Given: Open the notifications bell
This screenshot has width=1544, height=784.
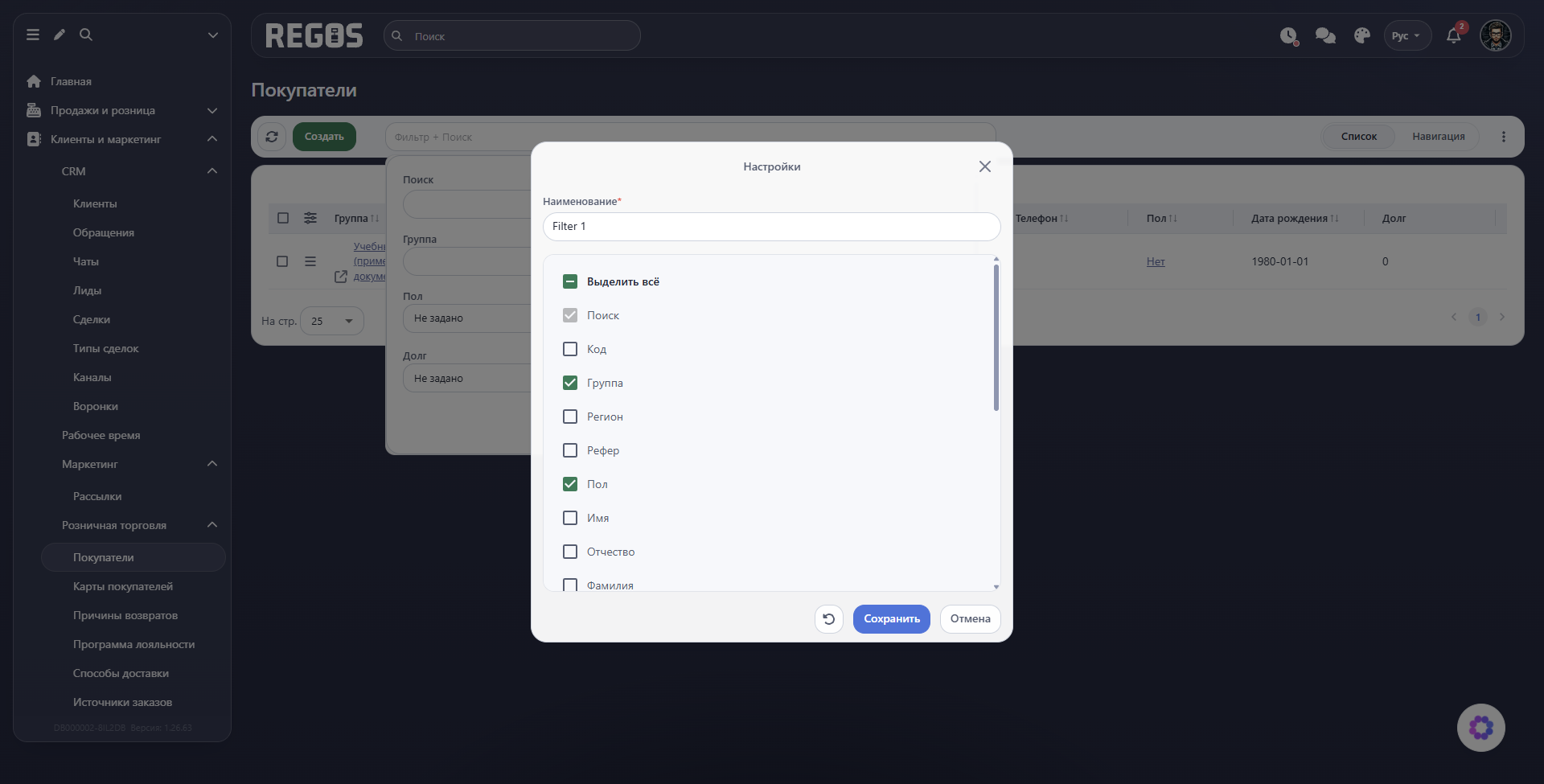Looking at the screenshot, I should pos(1453,36).
